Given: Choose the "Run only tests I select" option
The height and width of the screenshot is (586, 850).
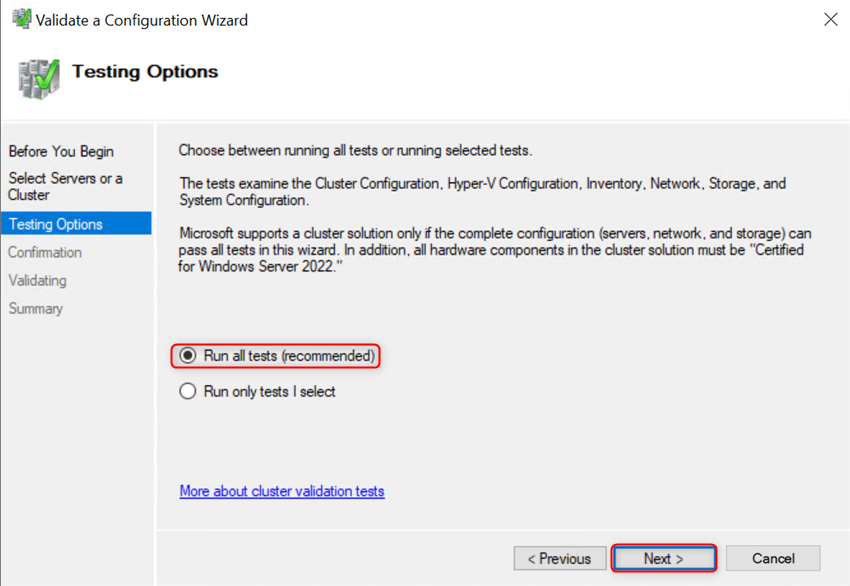Looking at the screenshot, I should [x=187, y=391].
